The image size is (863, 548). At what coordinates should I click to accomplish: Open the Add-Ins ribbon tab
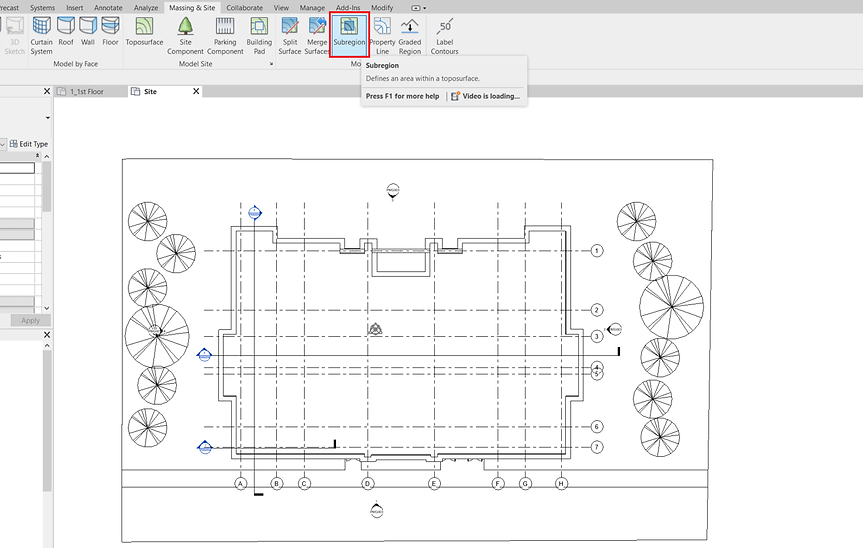click(348, 8)
